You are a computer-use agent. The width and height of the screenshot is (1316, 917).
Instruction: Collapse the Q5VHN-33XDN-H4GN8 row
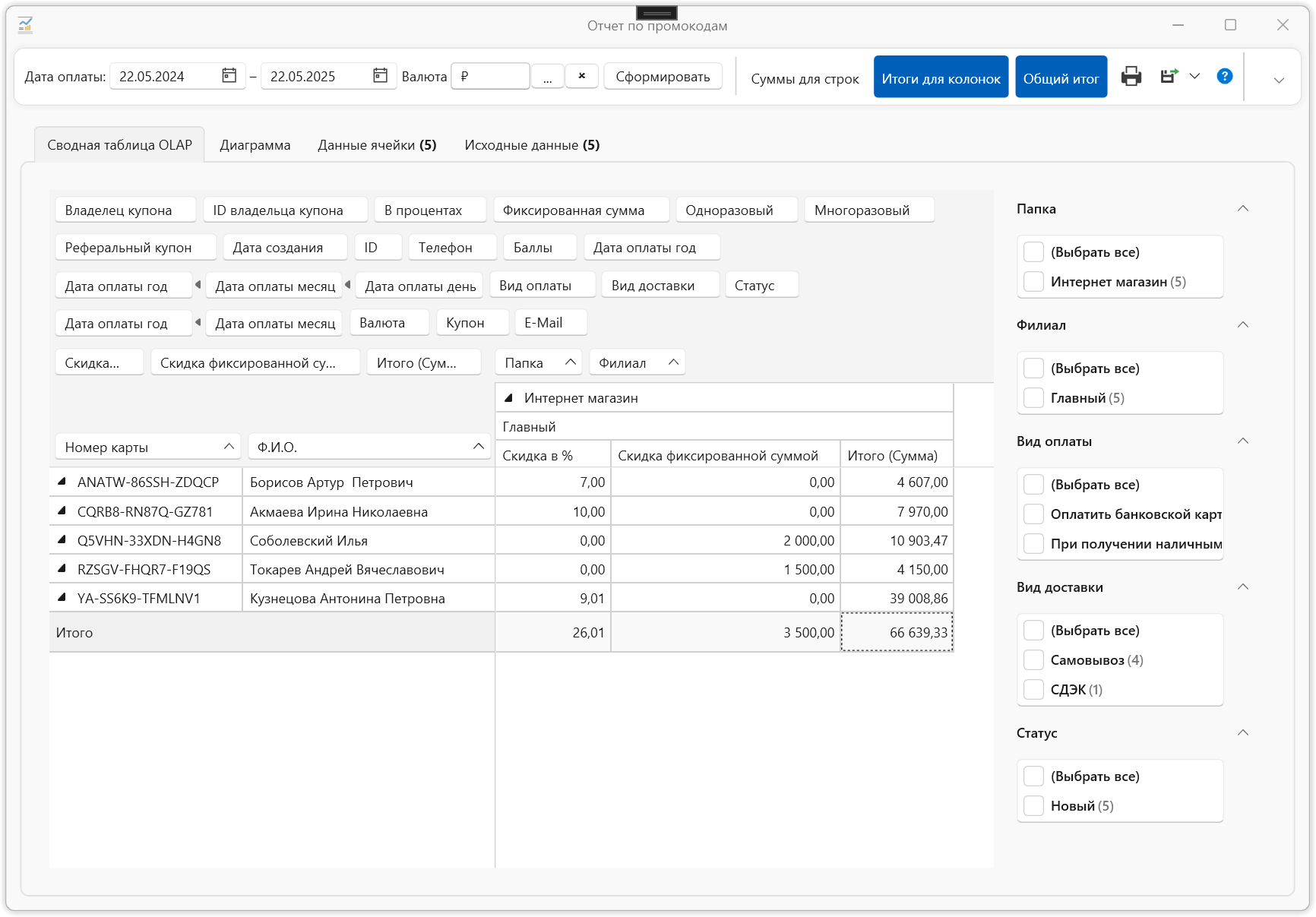[x=62, y=539]
